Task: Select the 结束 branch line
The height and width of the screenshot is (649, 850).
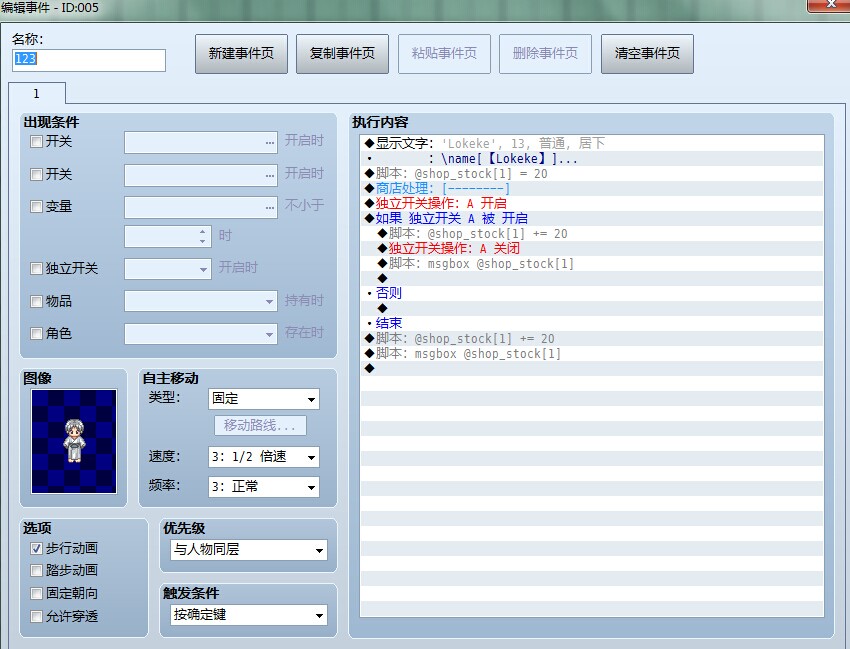Action: [592, 323]
